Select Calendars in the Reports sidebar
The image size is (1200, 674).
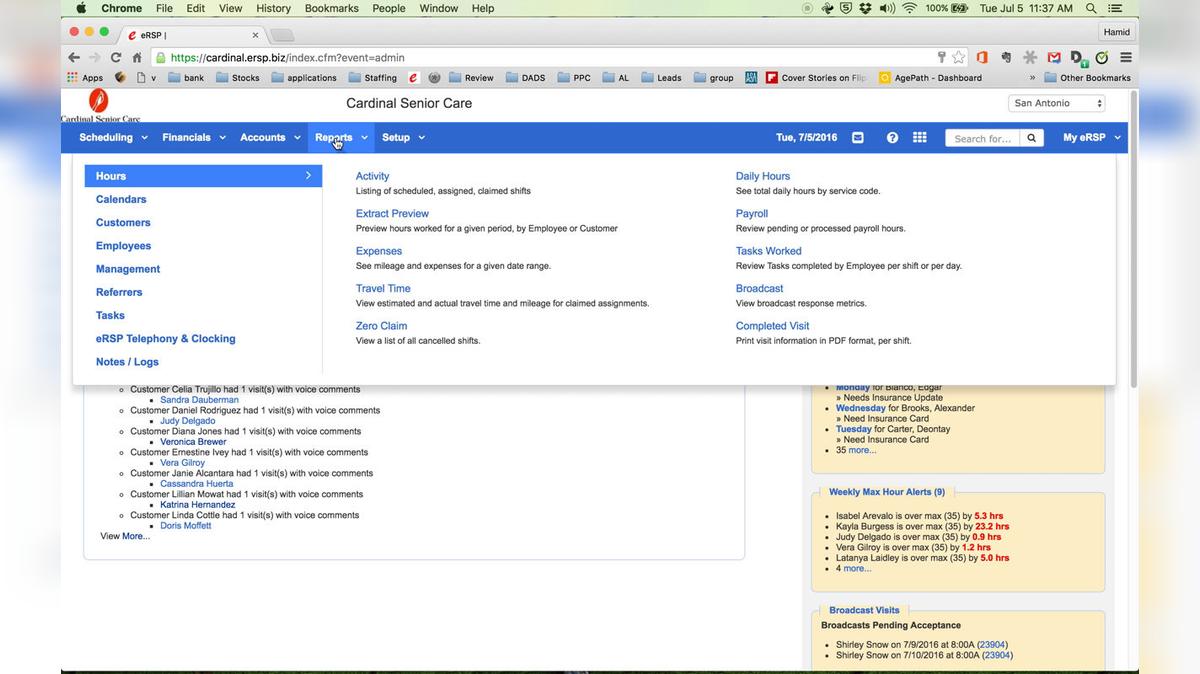121,200
